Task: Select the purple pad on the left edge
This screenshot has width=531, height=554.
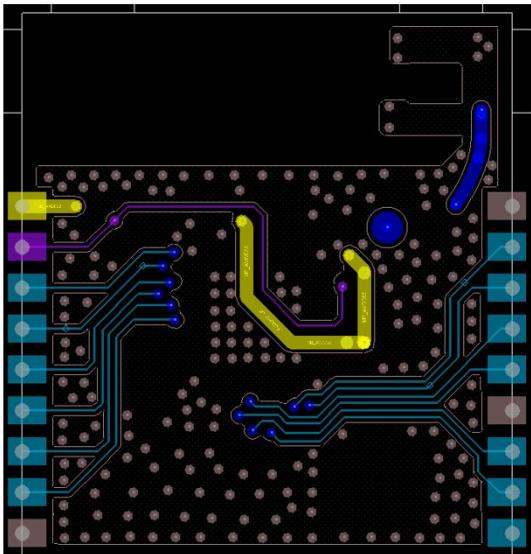Action: click(27, 247)
